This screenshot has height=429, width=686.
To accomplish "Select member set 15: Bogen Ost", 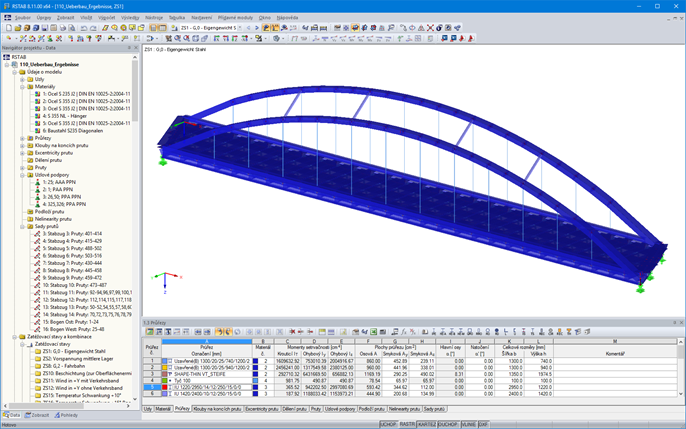I will click(x=70, y=322).
